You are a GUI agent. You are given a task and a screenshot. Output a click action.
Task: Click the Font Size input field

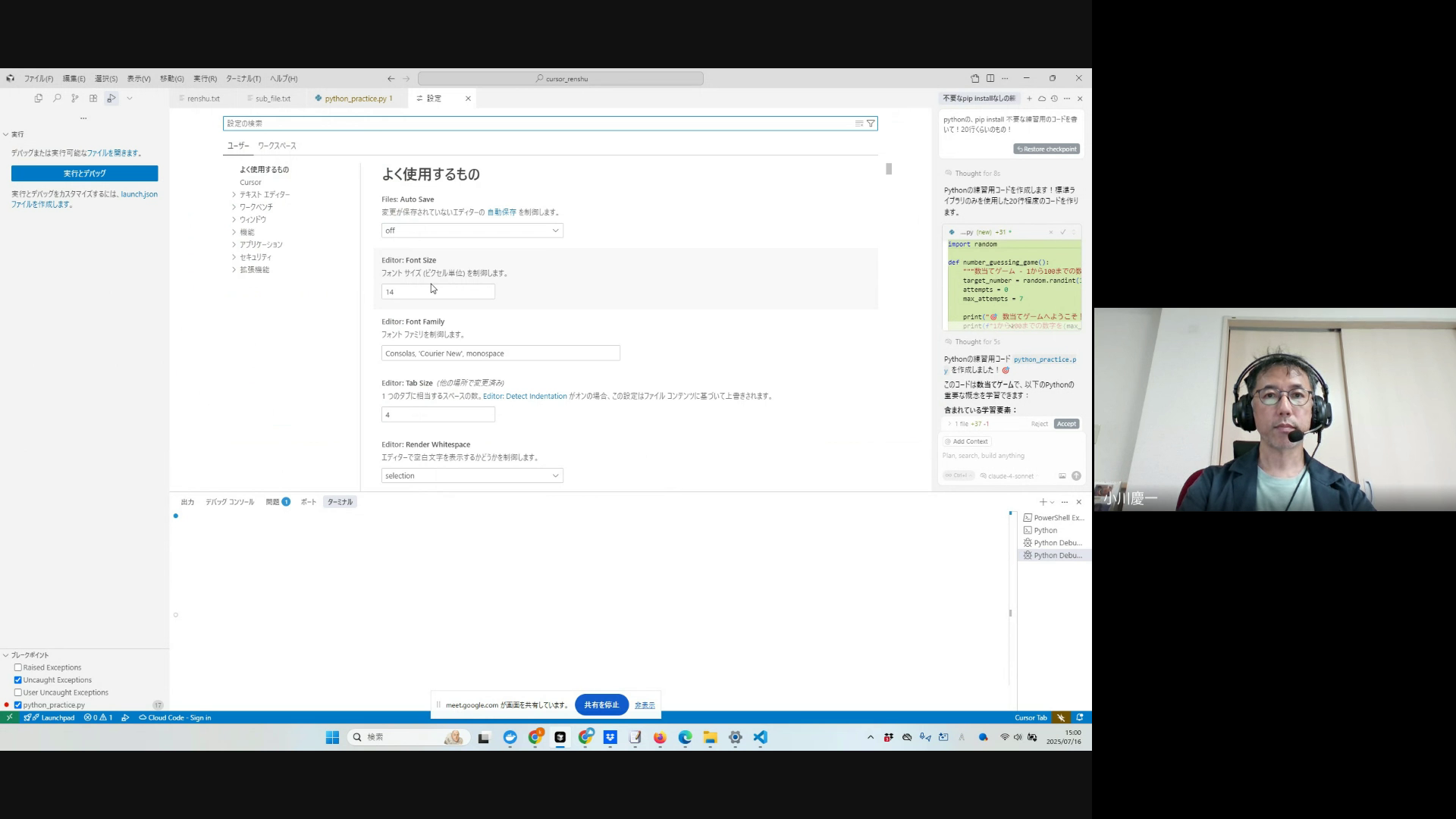pos(438,292)
